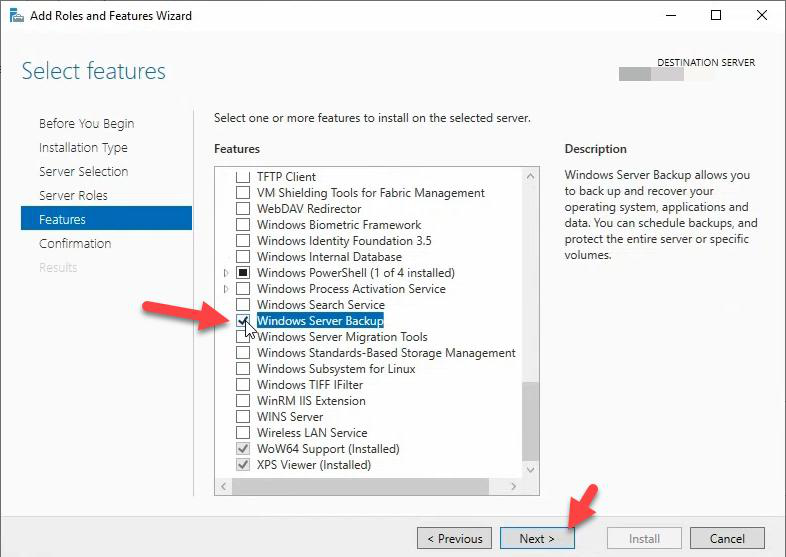Go to the Before You Begin step
This screenshot has width=786, height=557.
[x=87, y=123]
